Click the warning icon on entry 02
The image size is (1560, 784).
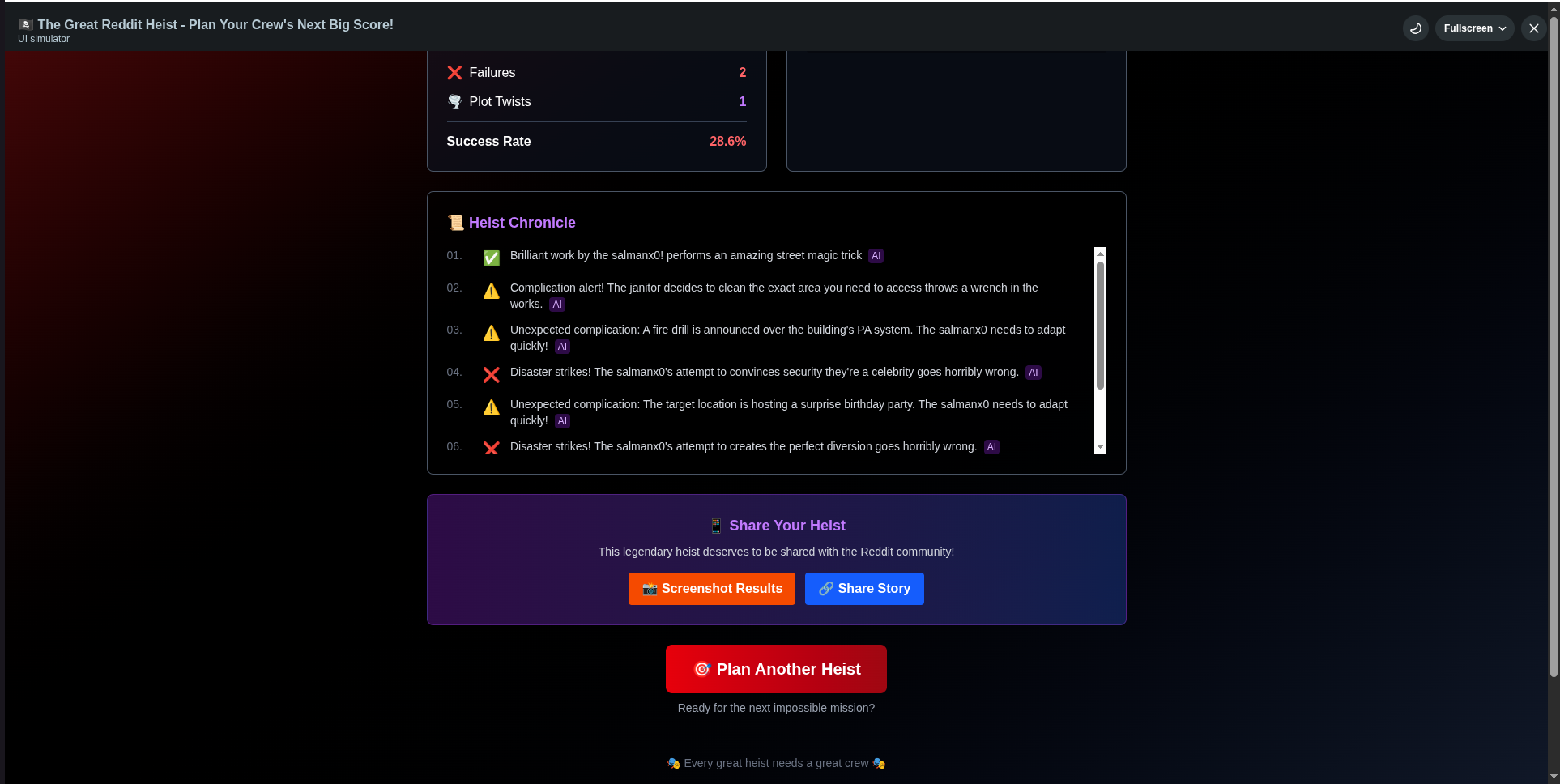[x=491, y=291]
